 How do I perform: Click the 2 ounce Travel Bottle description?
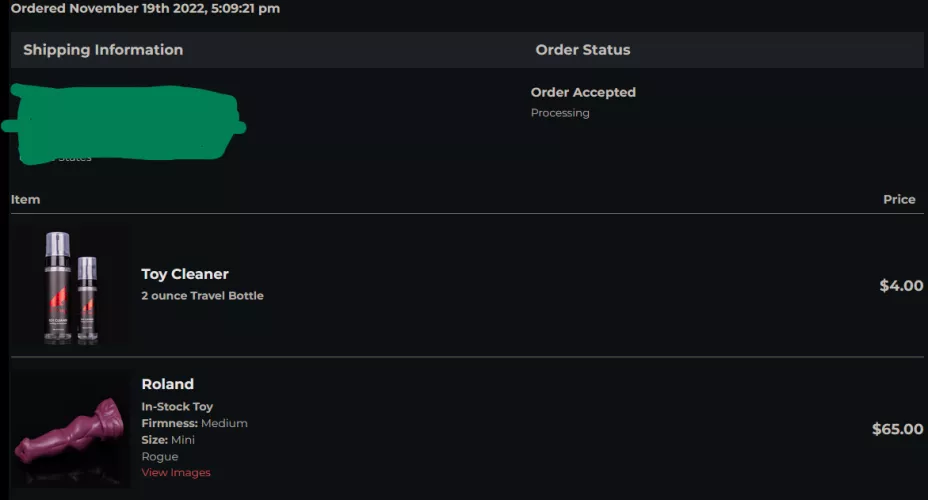203,296
